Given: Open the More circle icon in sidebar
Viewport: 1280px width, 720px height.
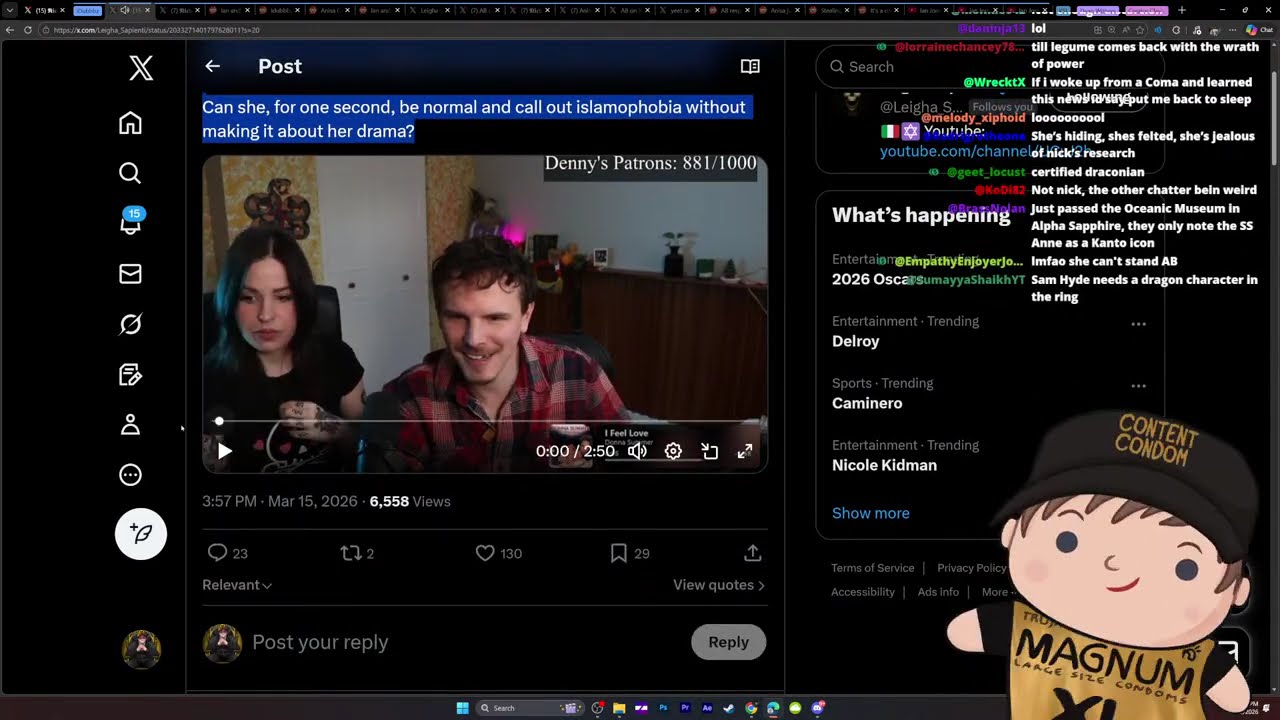Looking at the screenshot, I should click(x=130, y=475).
